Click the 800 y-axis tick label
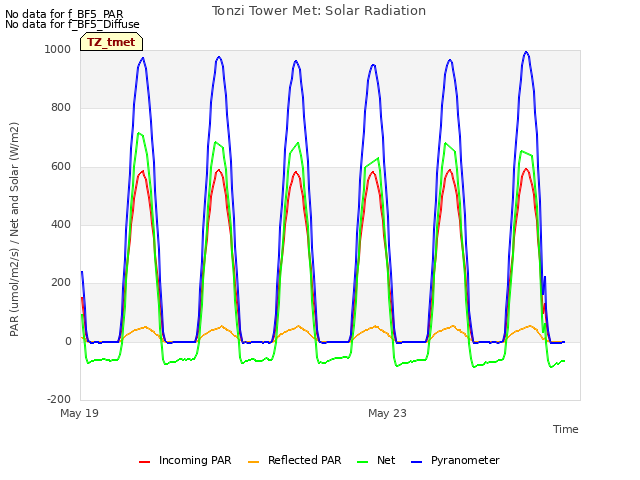640x480 pixels. (x=61, y=108)
